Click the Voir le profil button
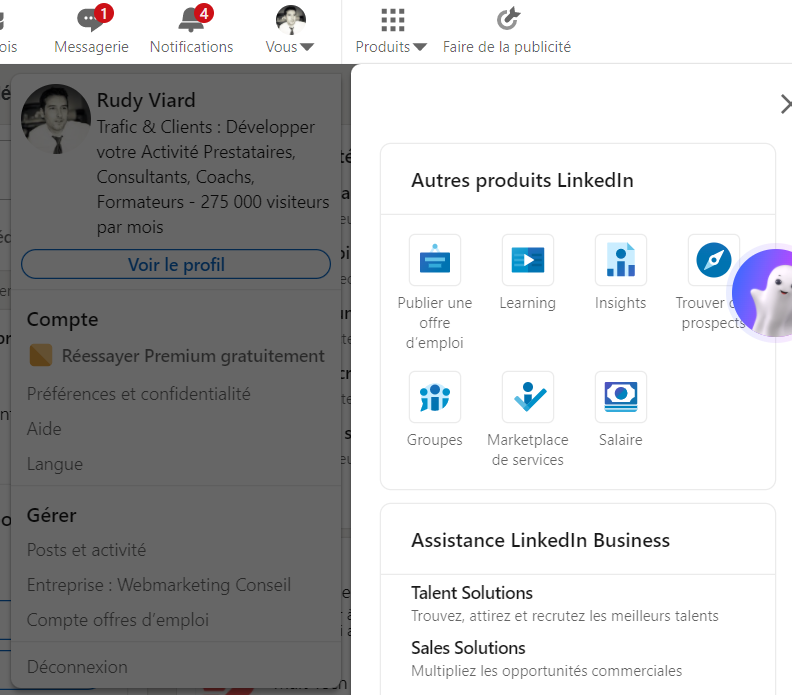This screenshot has width=792, height=695. click(x=176, y=264)
